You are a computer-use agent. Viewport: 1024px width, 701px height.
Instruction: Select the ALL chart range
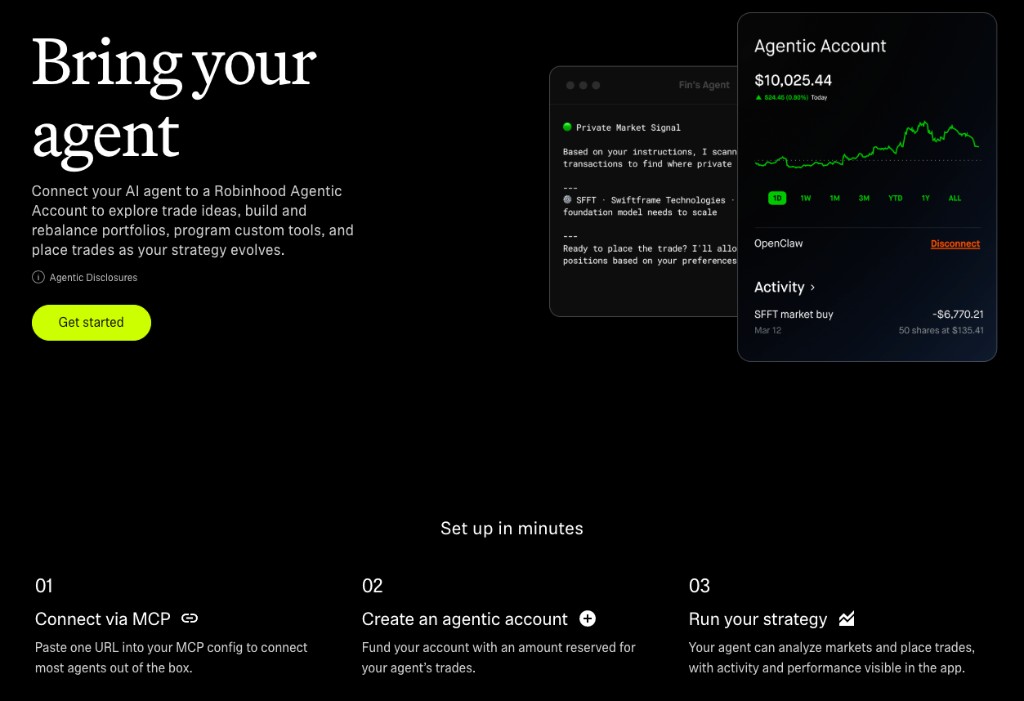pos(955,198)
